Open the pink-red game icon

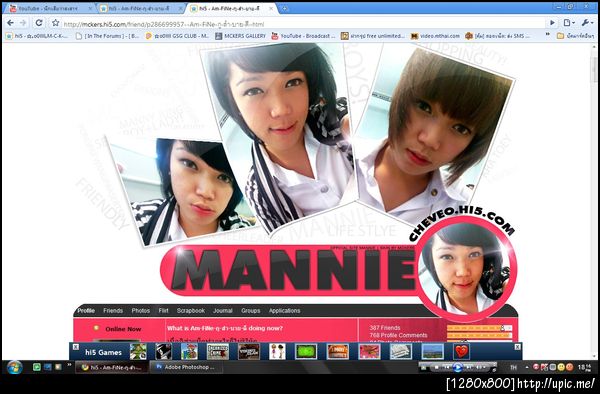pos(369,352)
